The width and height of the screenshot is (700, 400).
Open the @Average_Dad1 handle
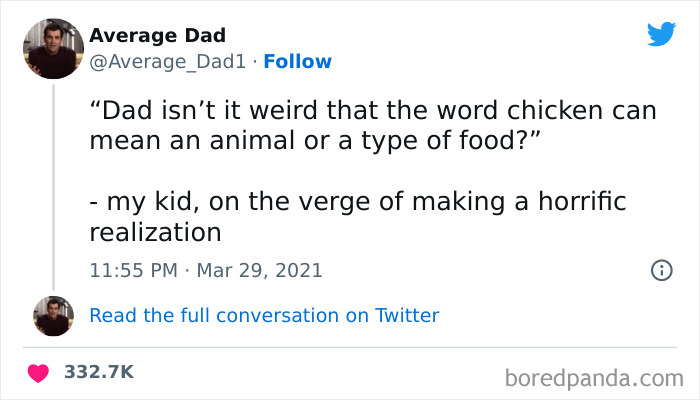(168, 62)
